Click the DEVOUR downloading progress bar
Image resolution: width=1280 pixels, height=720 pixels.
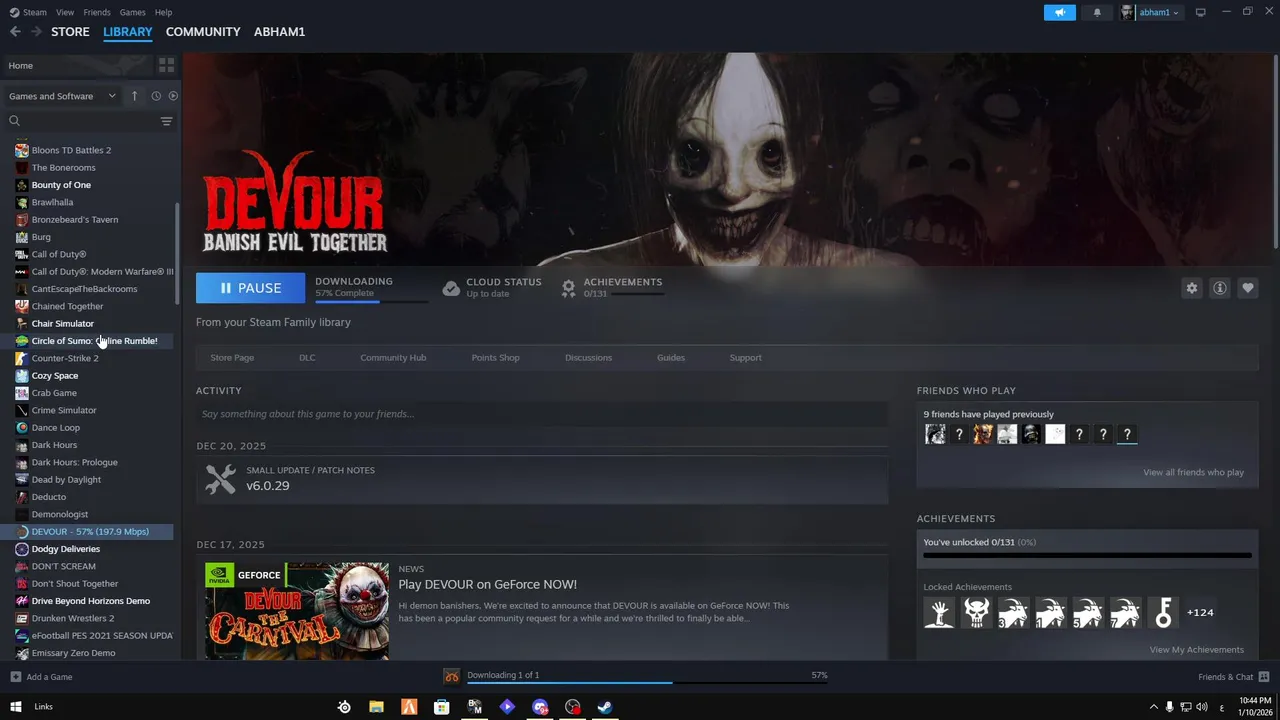(371, 301)
